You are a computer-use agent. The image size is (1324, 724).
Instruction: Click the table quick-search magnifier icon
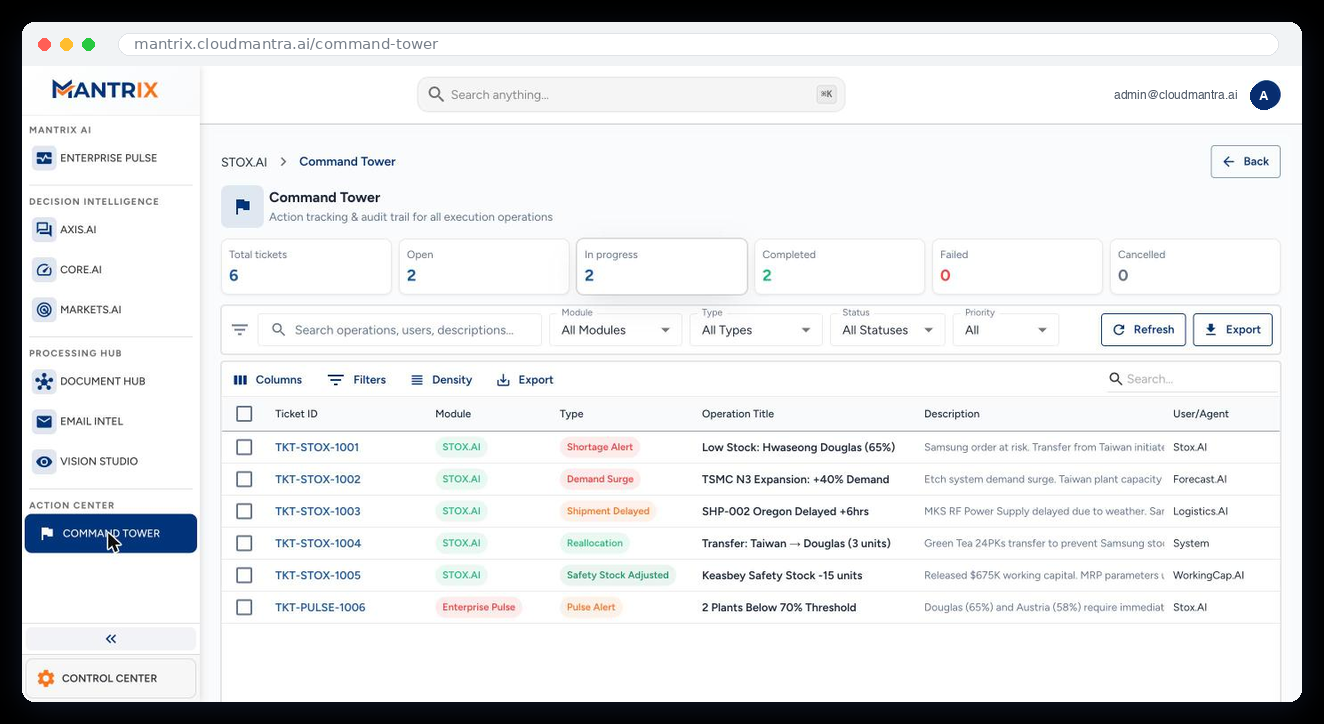pos(1116,379)
